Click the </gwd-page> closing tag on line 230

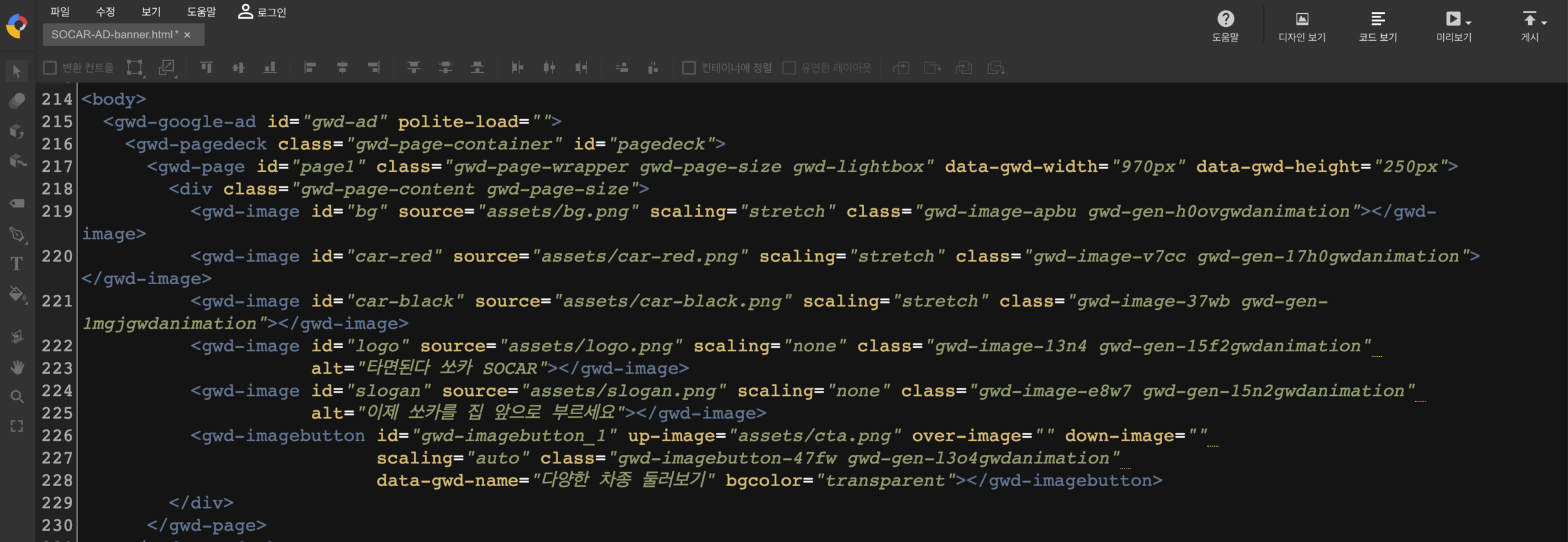coord(207,526)
